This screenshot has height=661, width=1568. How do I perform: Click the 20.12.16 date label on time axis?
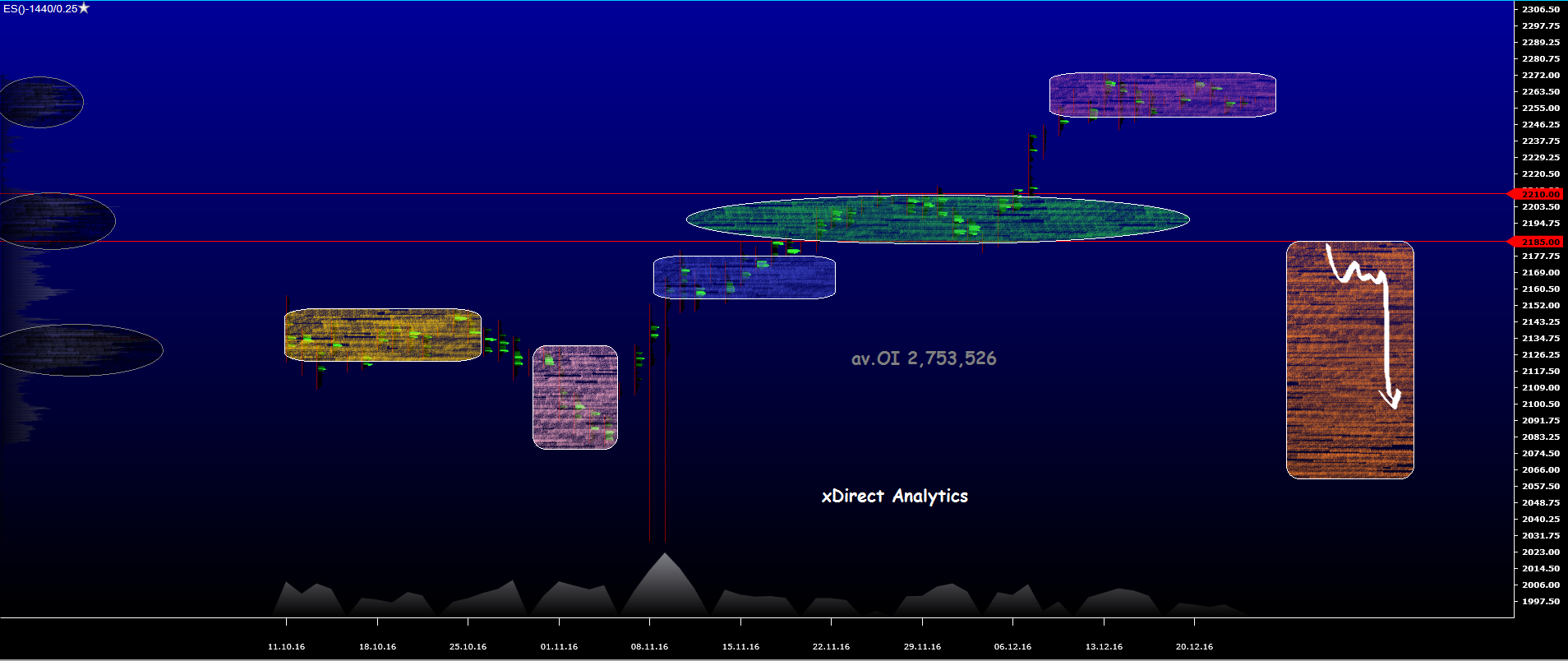[1194, 646]
